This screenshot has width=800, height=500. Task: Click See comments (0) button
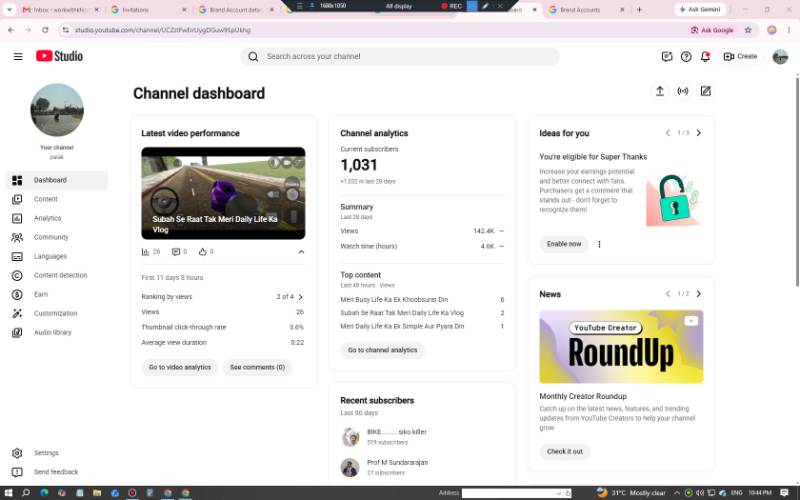tap(257, 367)
